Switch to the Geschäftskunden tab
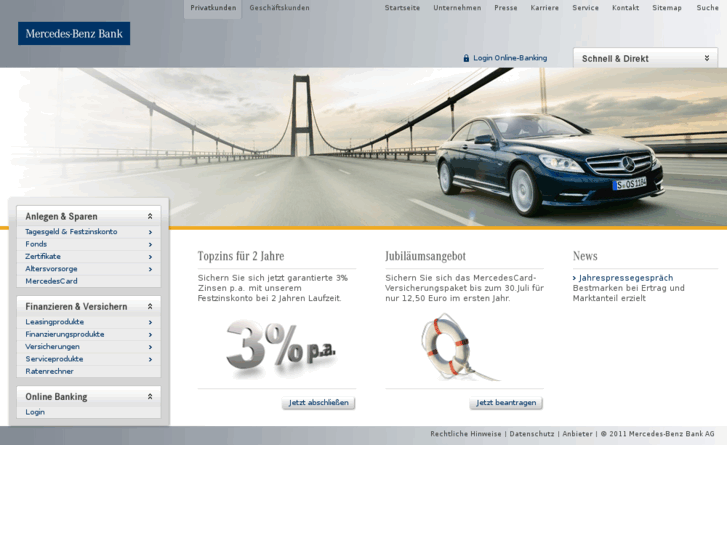Viewport: 727px width, 545px height. [279, 8]
